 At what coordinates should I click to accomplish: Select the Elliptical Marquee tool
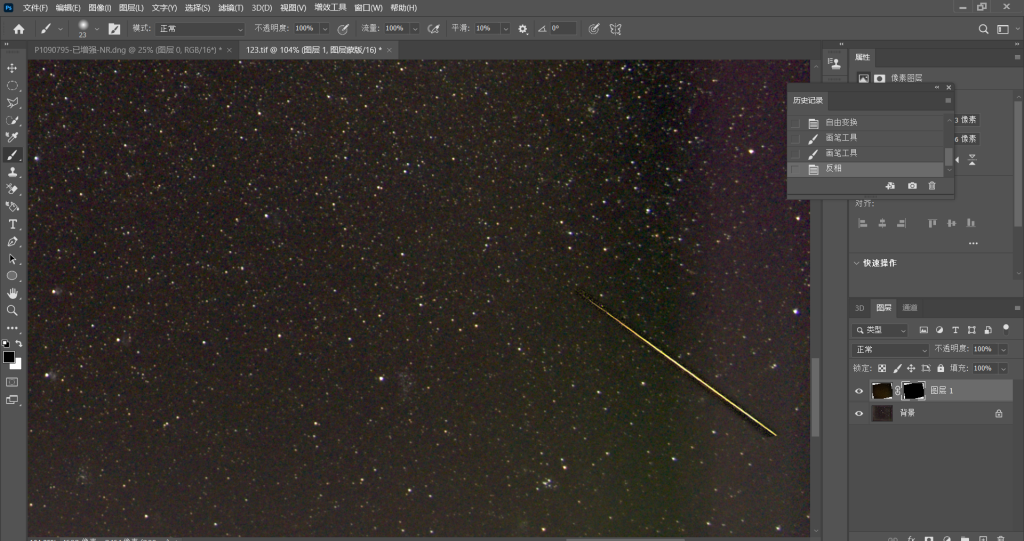click(12, 86)
